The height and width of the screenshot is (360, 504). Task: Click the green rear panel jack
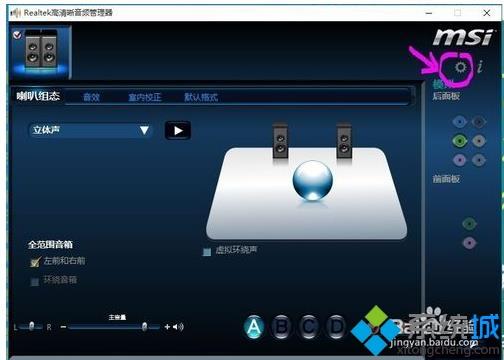pos(460,141)
